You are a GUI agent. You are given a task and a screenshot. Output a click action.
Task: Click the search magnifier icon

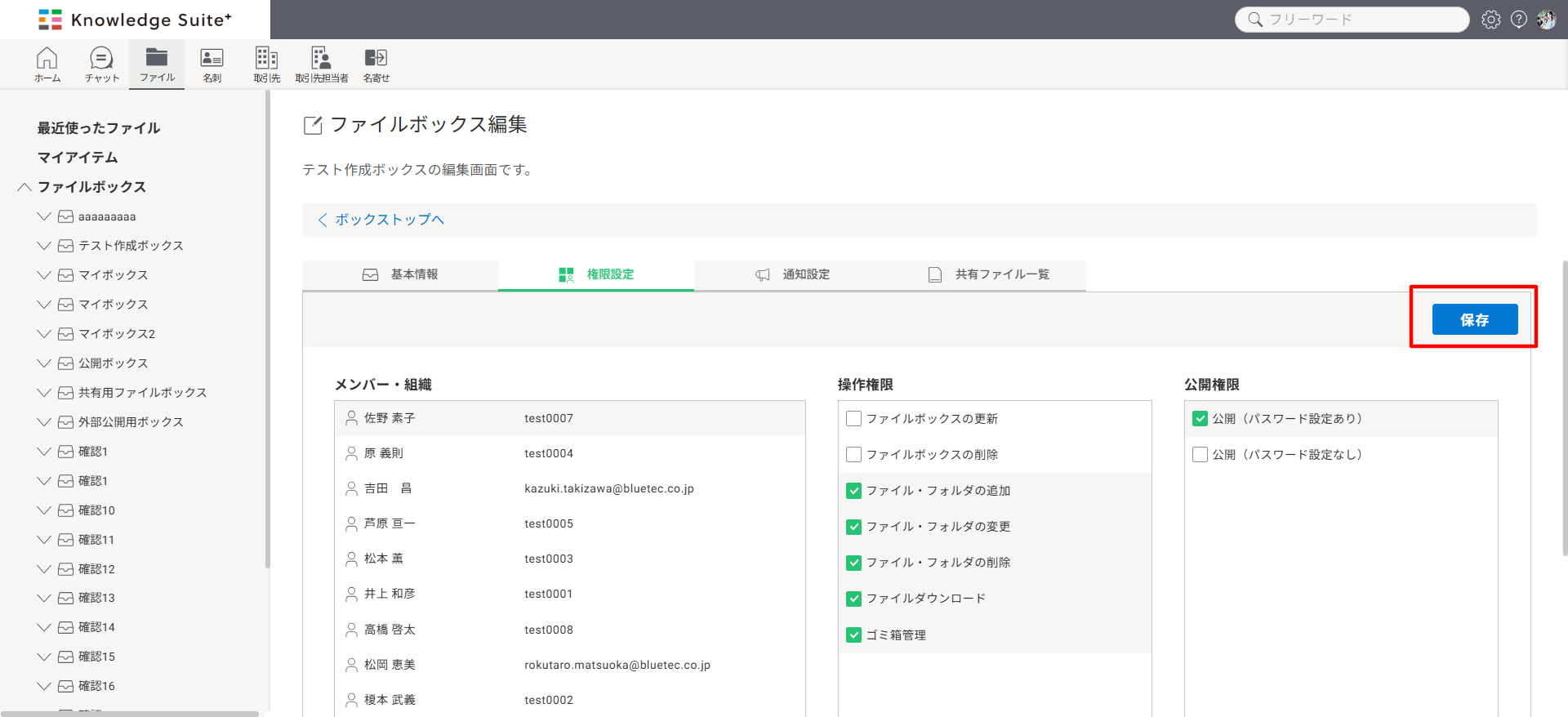point(1255,20)
